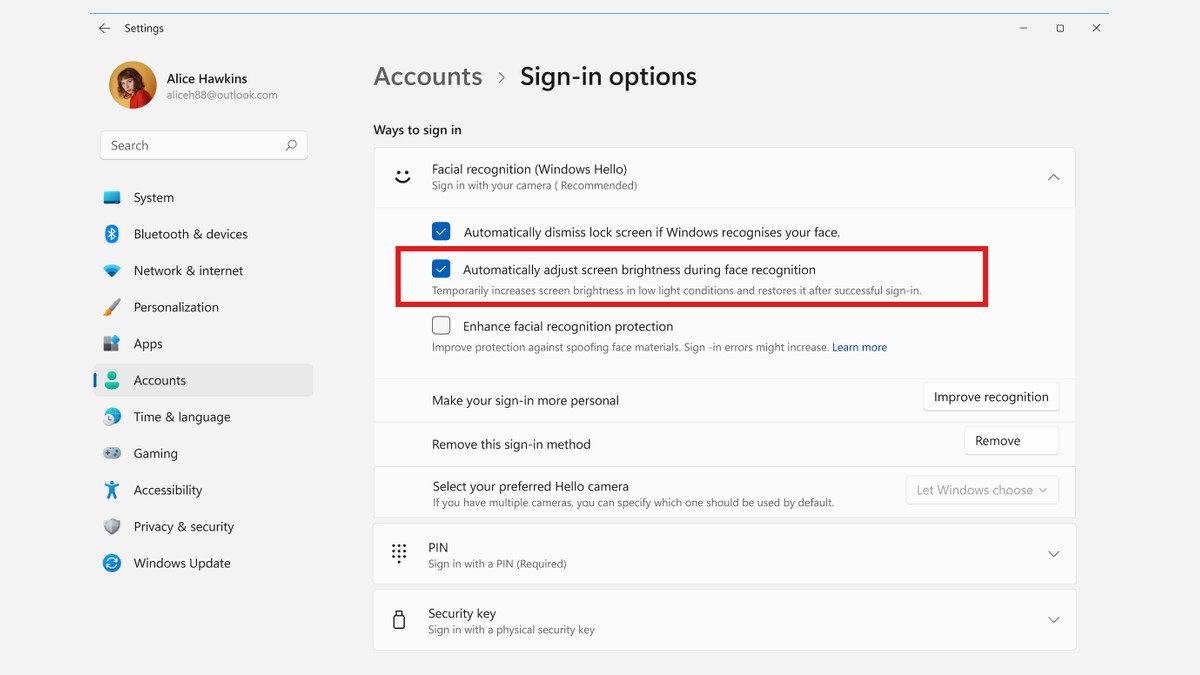Open Accessibility label in sidebar
Image resolution: width=1200 pixels, height=675 pixels.
tap(168, 490)
